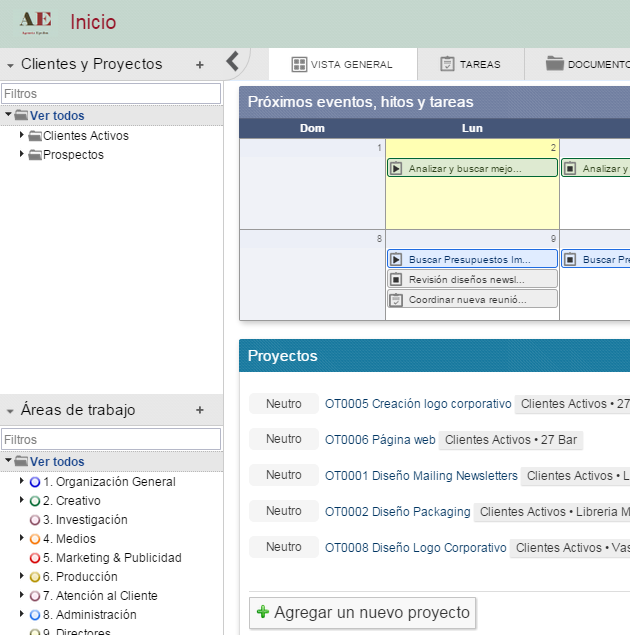Switch to the Tareas tab
The width and height of the screenshot is (630, 635).
click(x=470, y=64)
